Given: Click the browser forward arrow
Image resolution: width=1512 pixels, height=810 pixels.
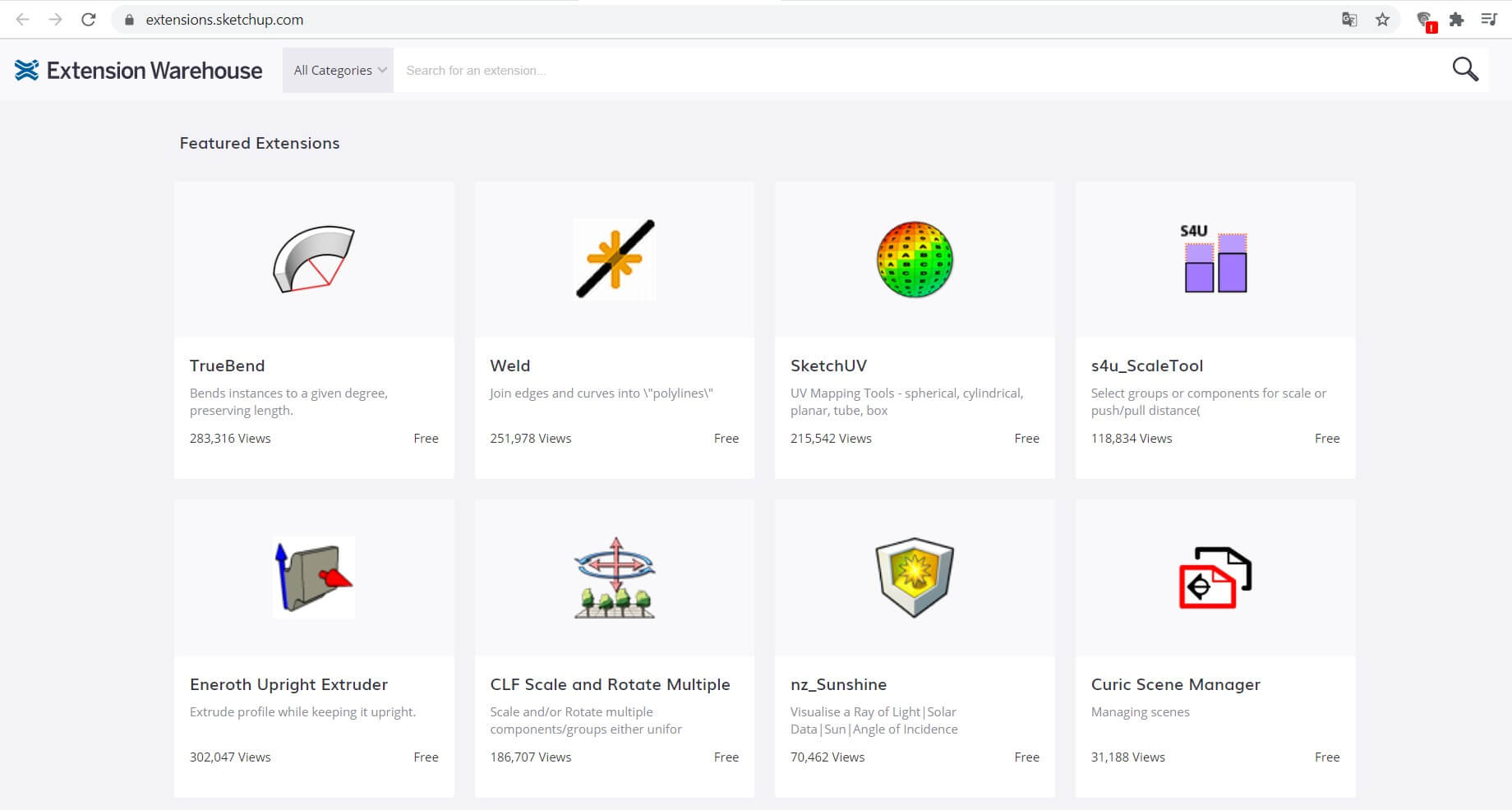Looking at the screenshot, I should click(x=56, y=19).
